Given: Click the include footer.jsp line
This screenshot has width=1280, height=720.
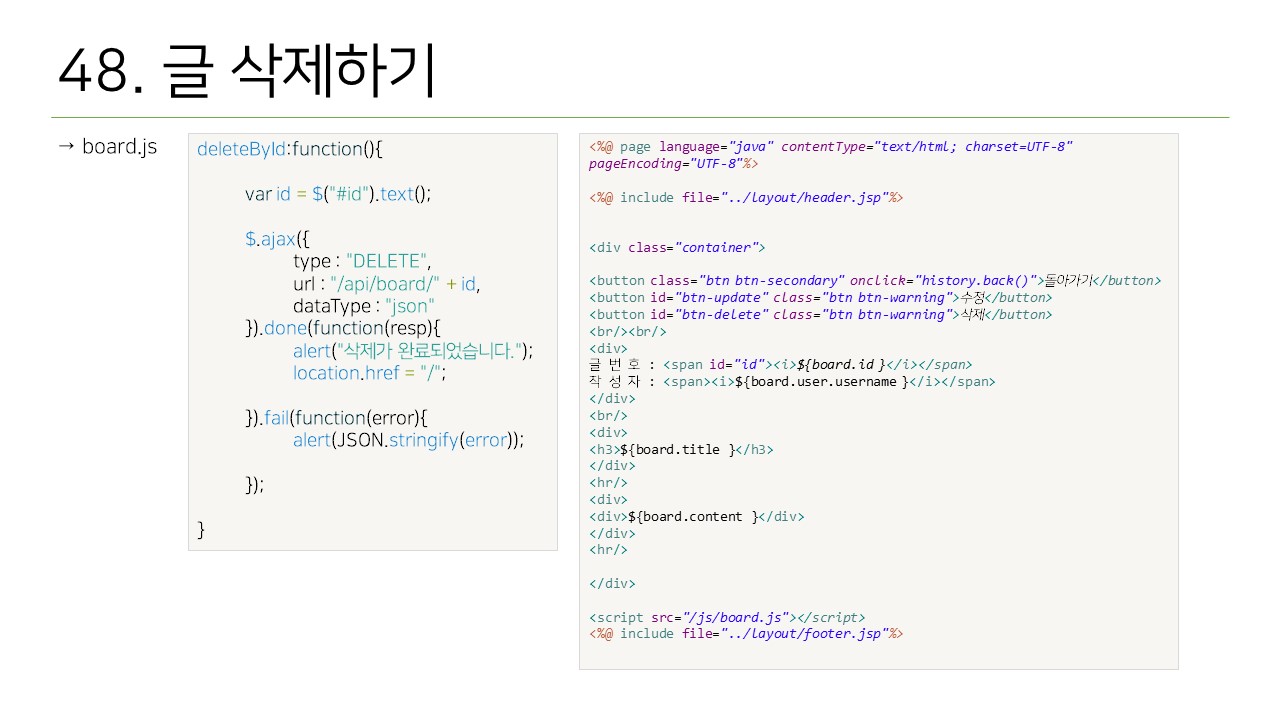Looking at the screenshot, I should (x=746, y=633).
